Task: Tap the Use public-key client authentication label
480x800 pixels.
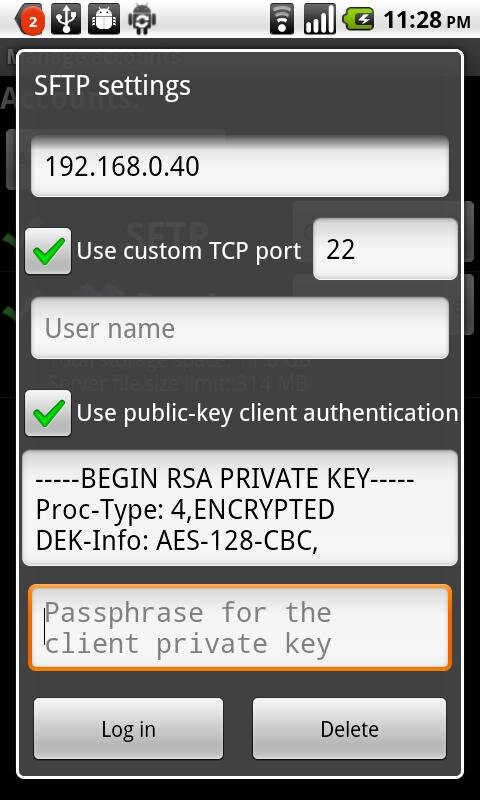Action: point(267,413)
